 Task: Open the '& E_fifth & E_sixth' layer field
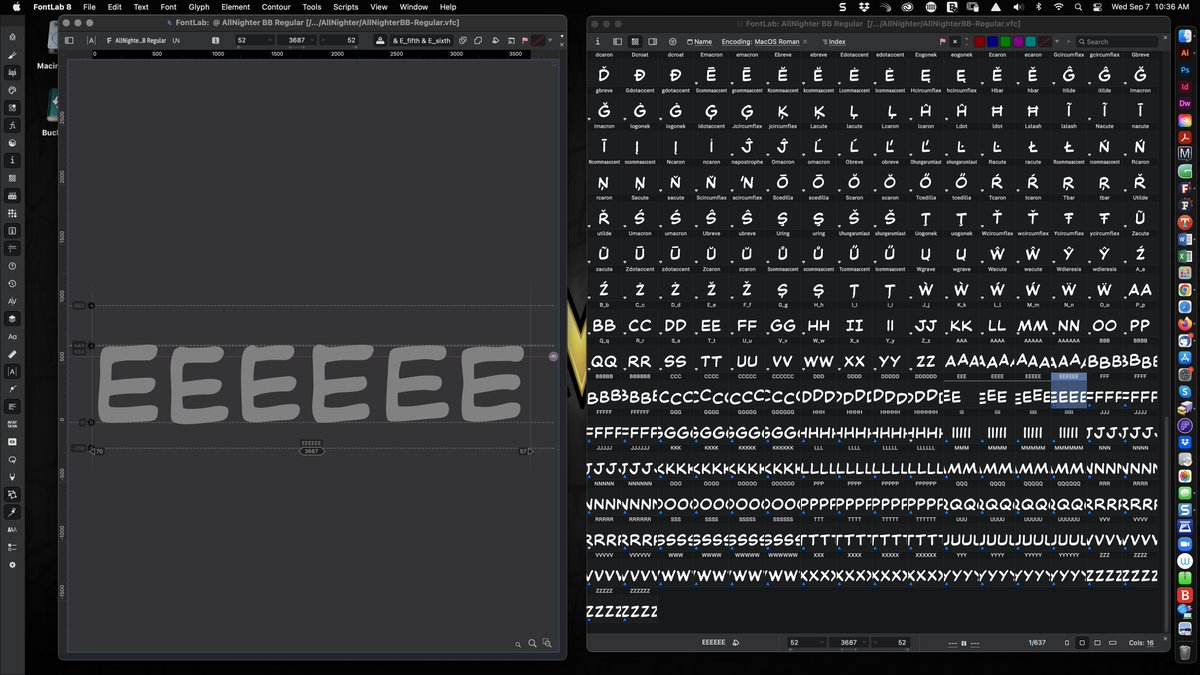(421, 41)
